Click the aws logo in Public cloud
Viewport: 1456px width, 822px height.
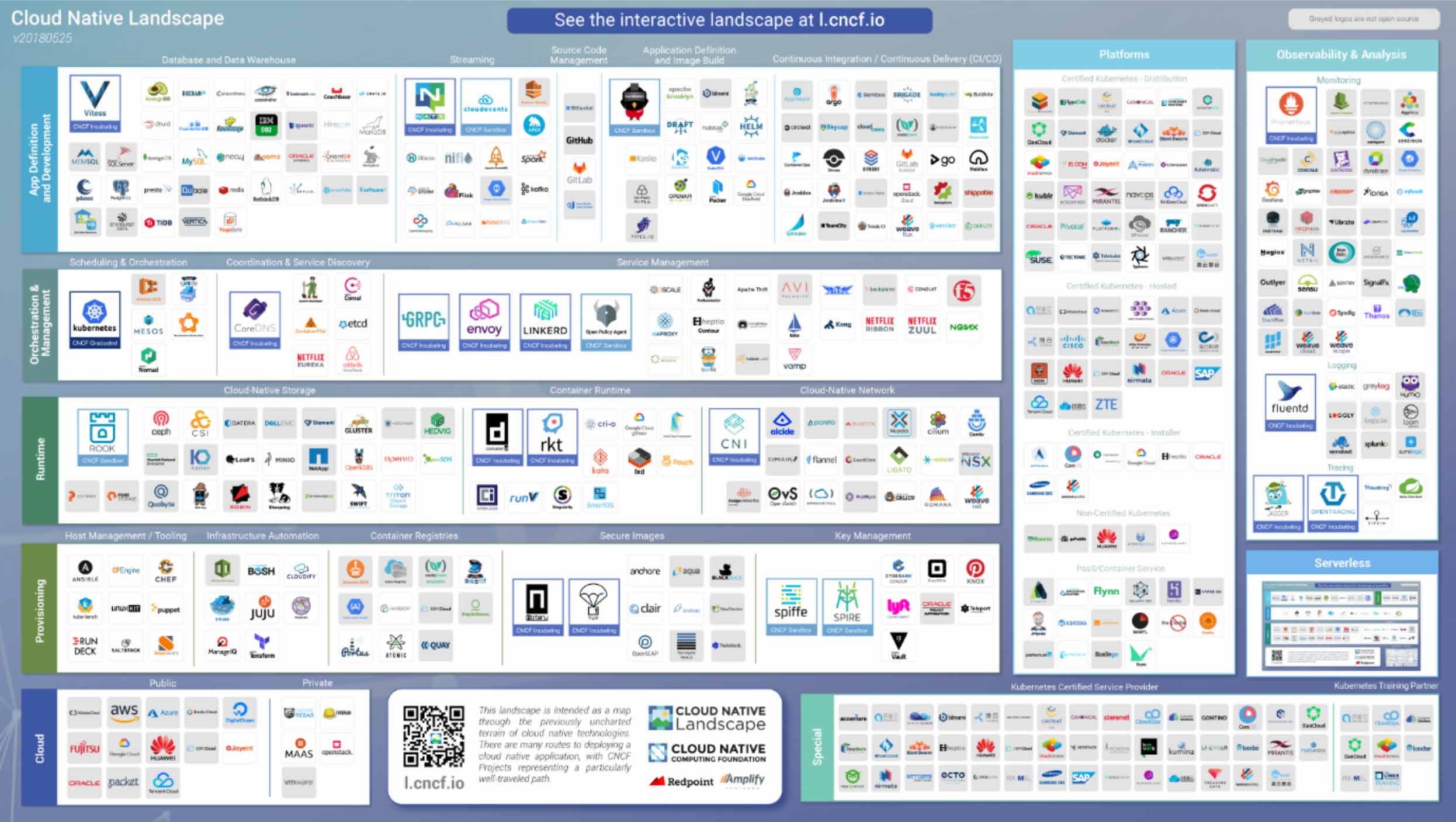[x=124, y=712]
